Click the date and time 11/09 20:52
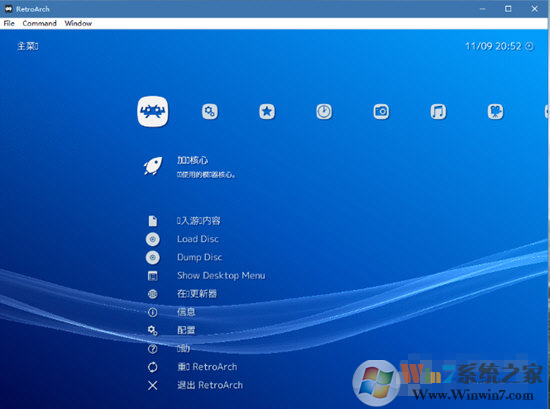This screenshot has height=409, width=550. (493, 46)
